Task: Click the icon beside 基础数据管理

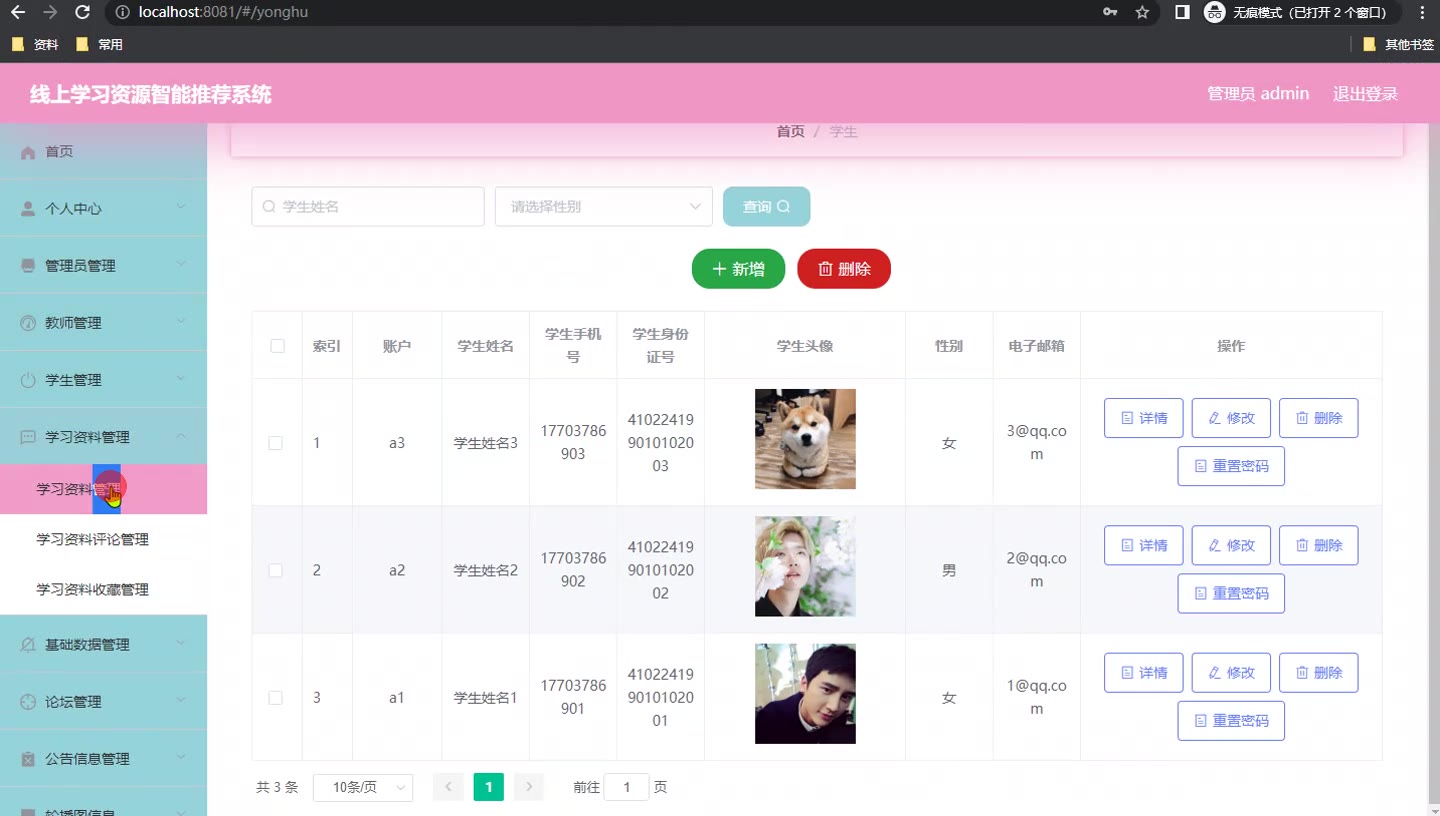Action: point(28,645)
